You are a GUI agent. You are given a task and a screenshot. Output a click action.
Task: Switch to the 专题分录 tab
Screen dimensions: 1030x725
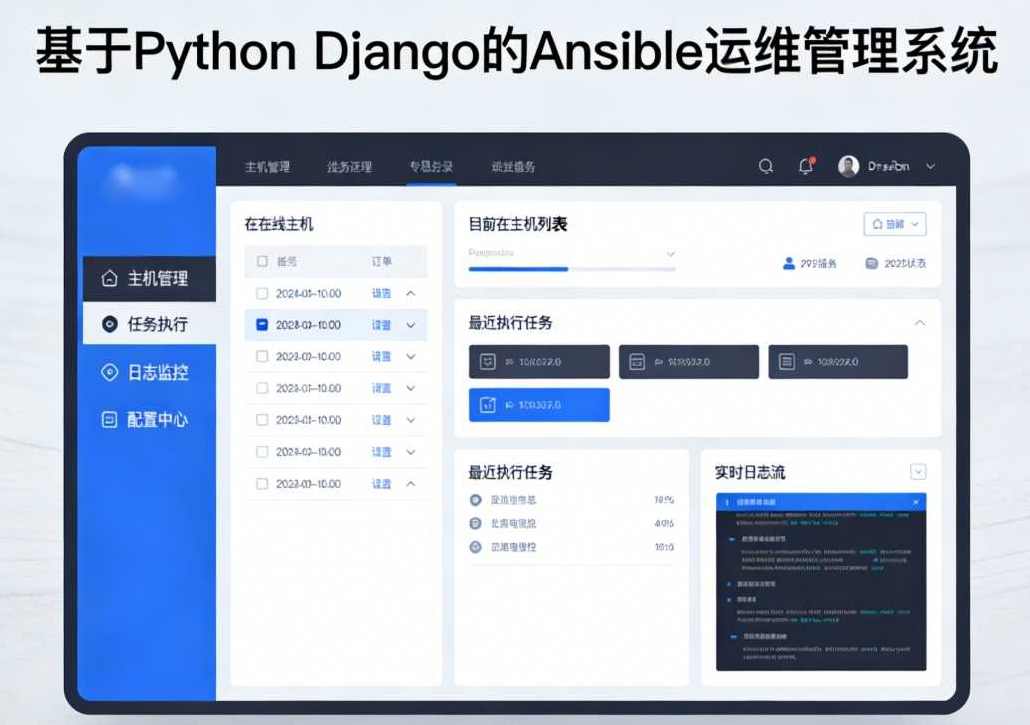[x=430, y=166]
